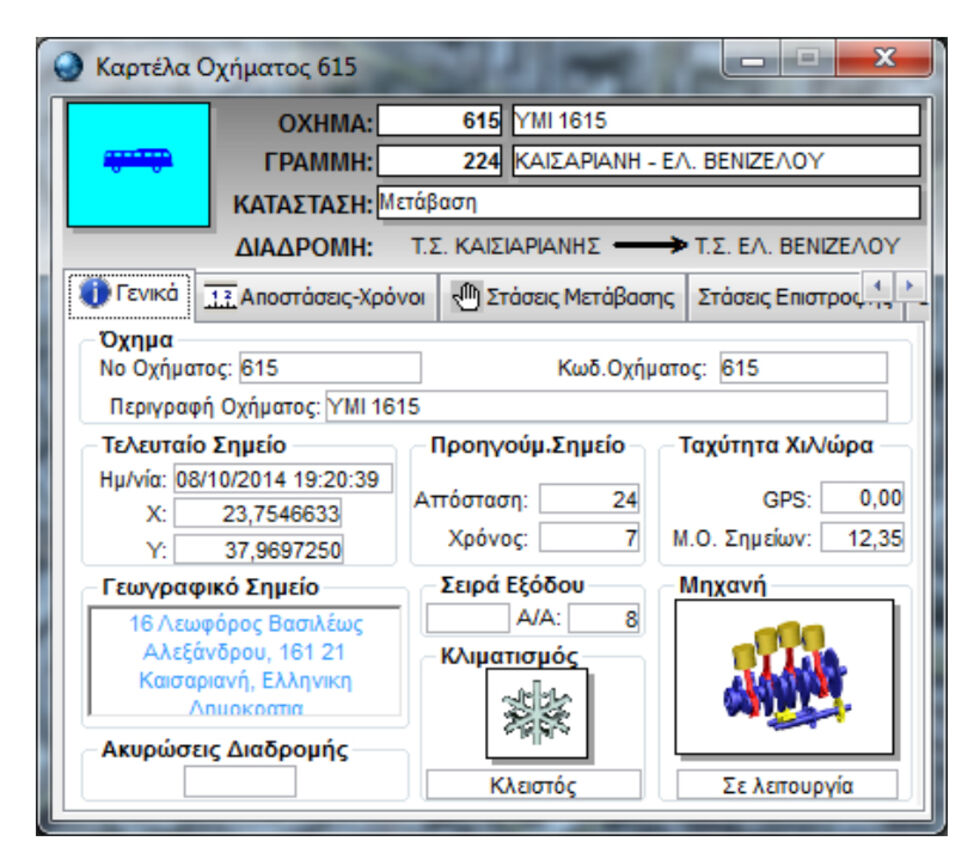The image size is (980, 866).
Task: Click the Τ.Σ. ΕΛ. ΒΕΝΙΖΕΛΟΥ destination text
Action: point(798,246)
